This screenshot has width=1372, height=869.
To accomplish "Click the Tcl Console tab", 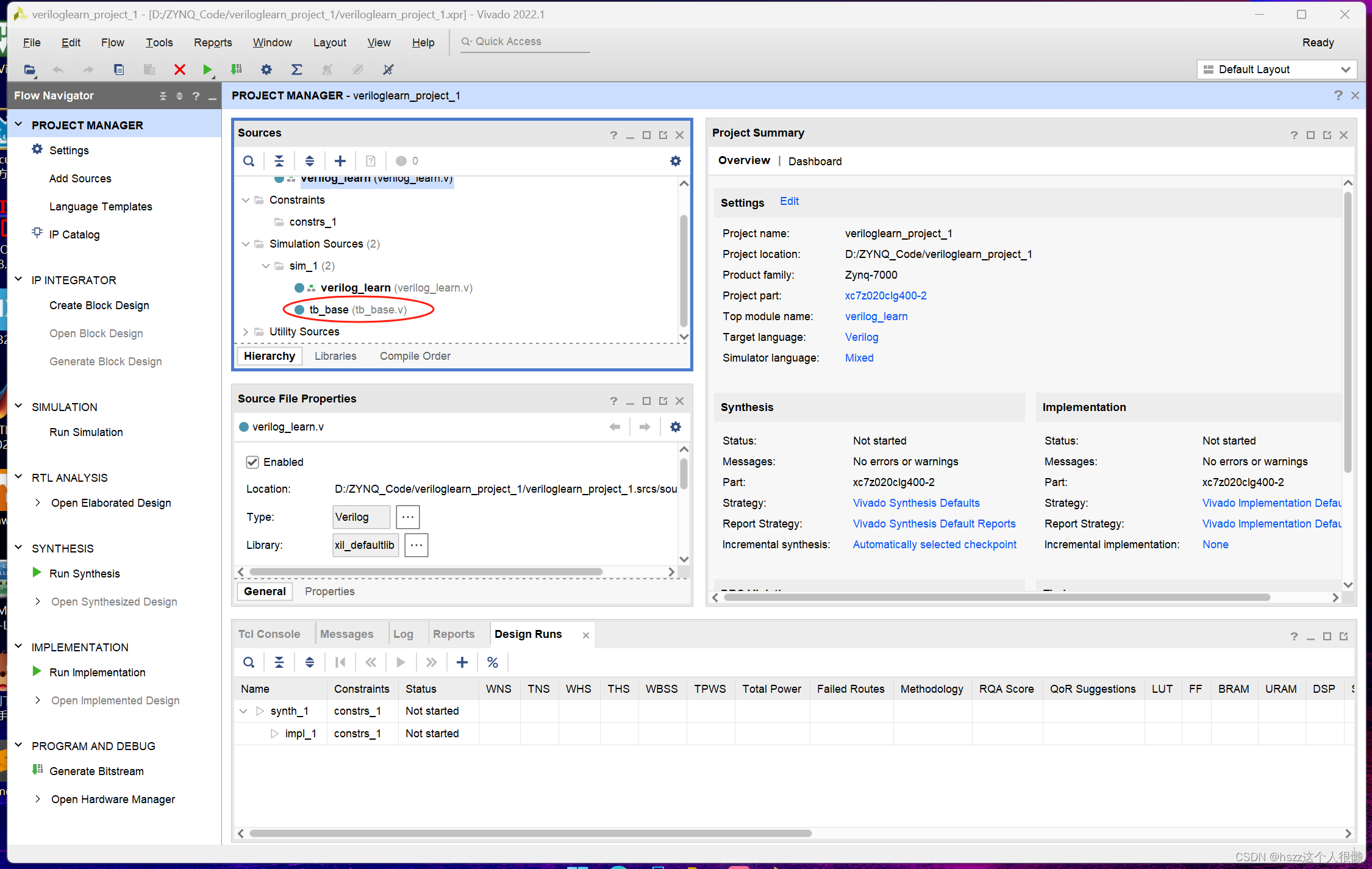I will [x=269, y=634].
